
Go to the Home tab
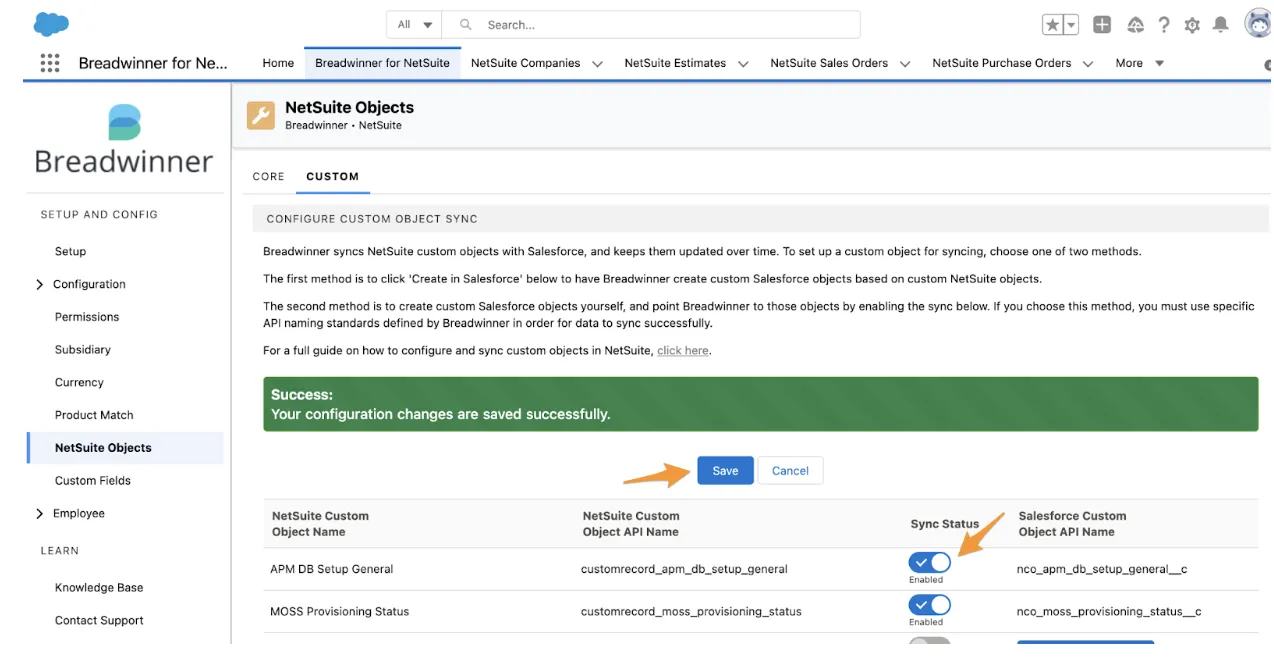(x=278, y=63)
